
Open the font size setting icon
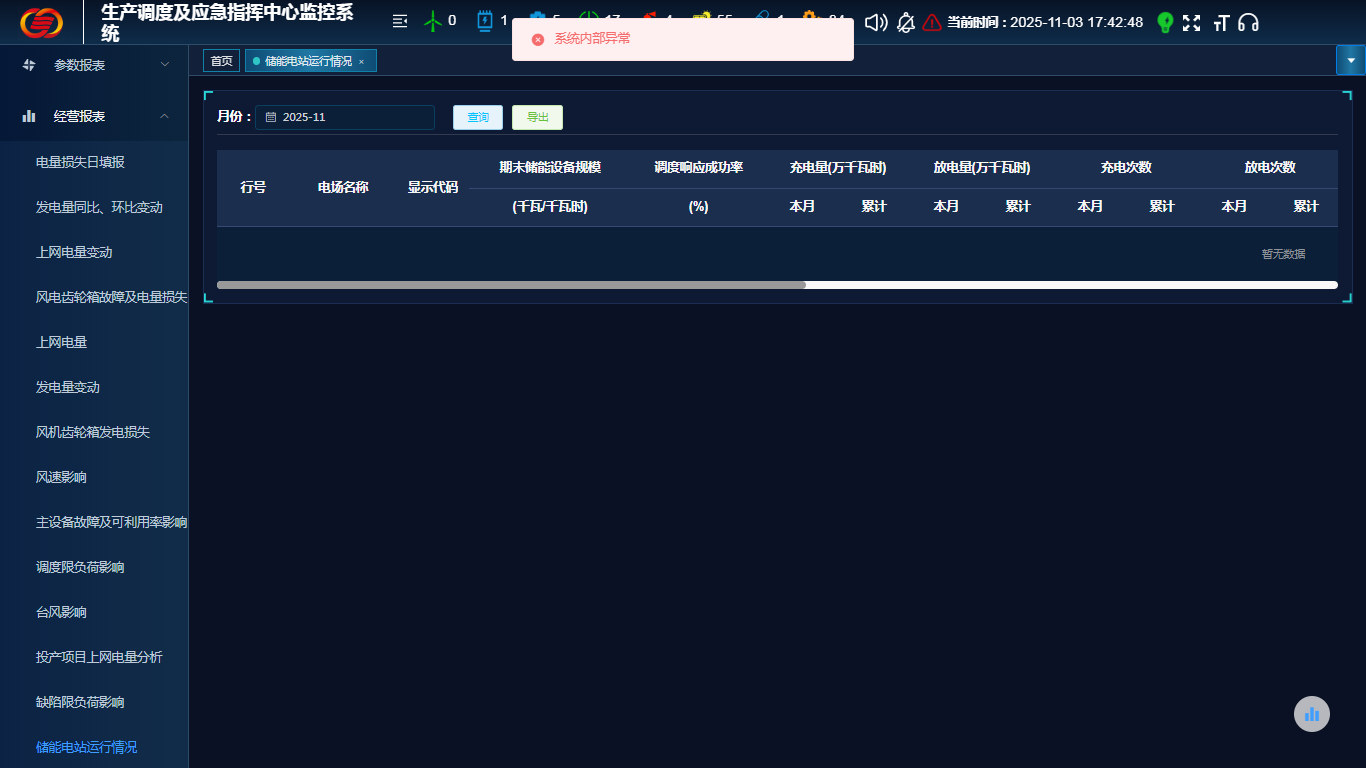point(1220,22)
